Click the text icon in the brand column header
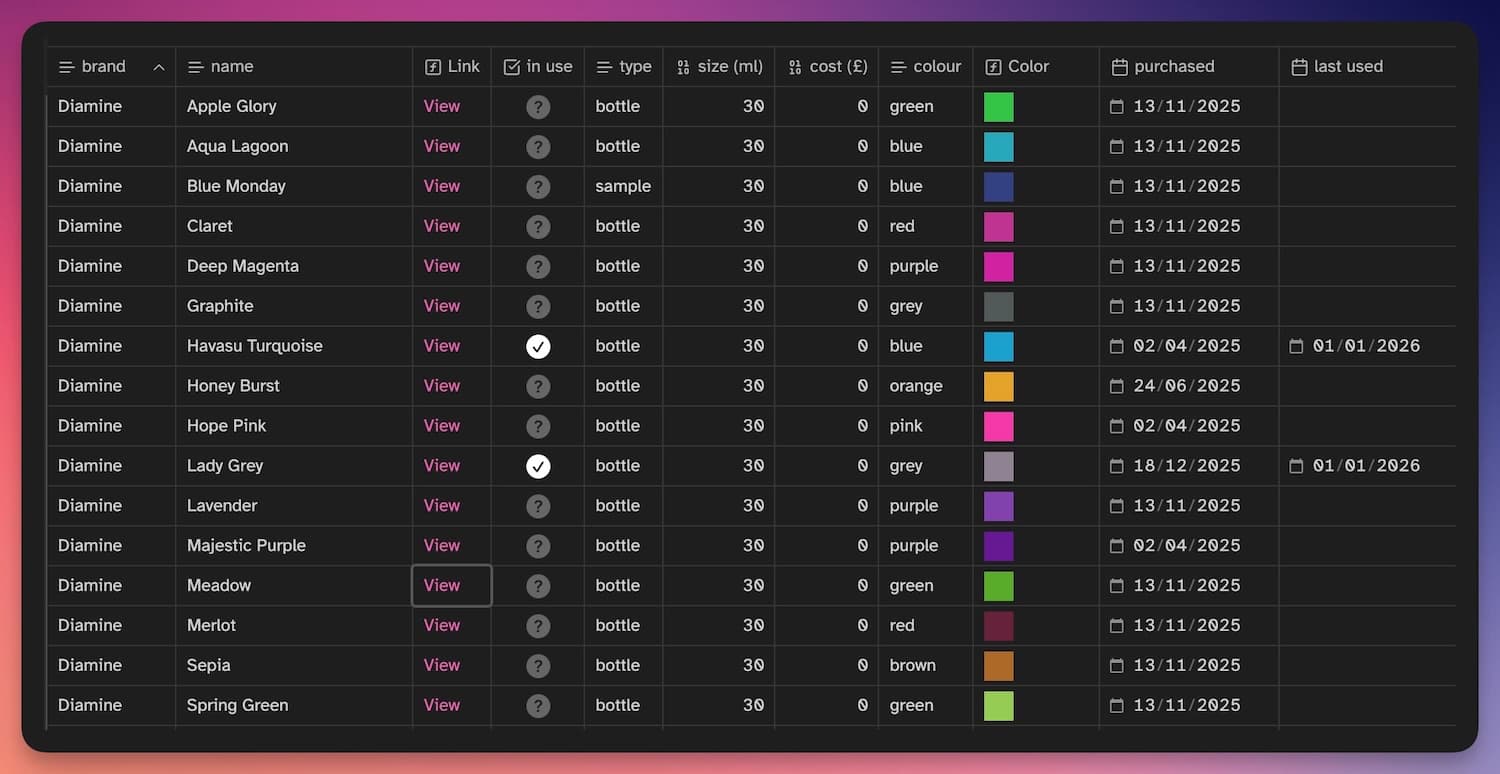 click(x=67, y=67)
